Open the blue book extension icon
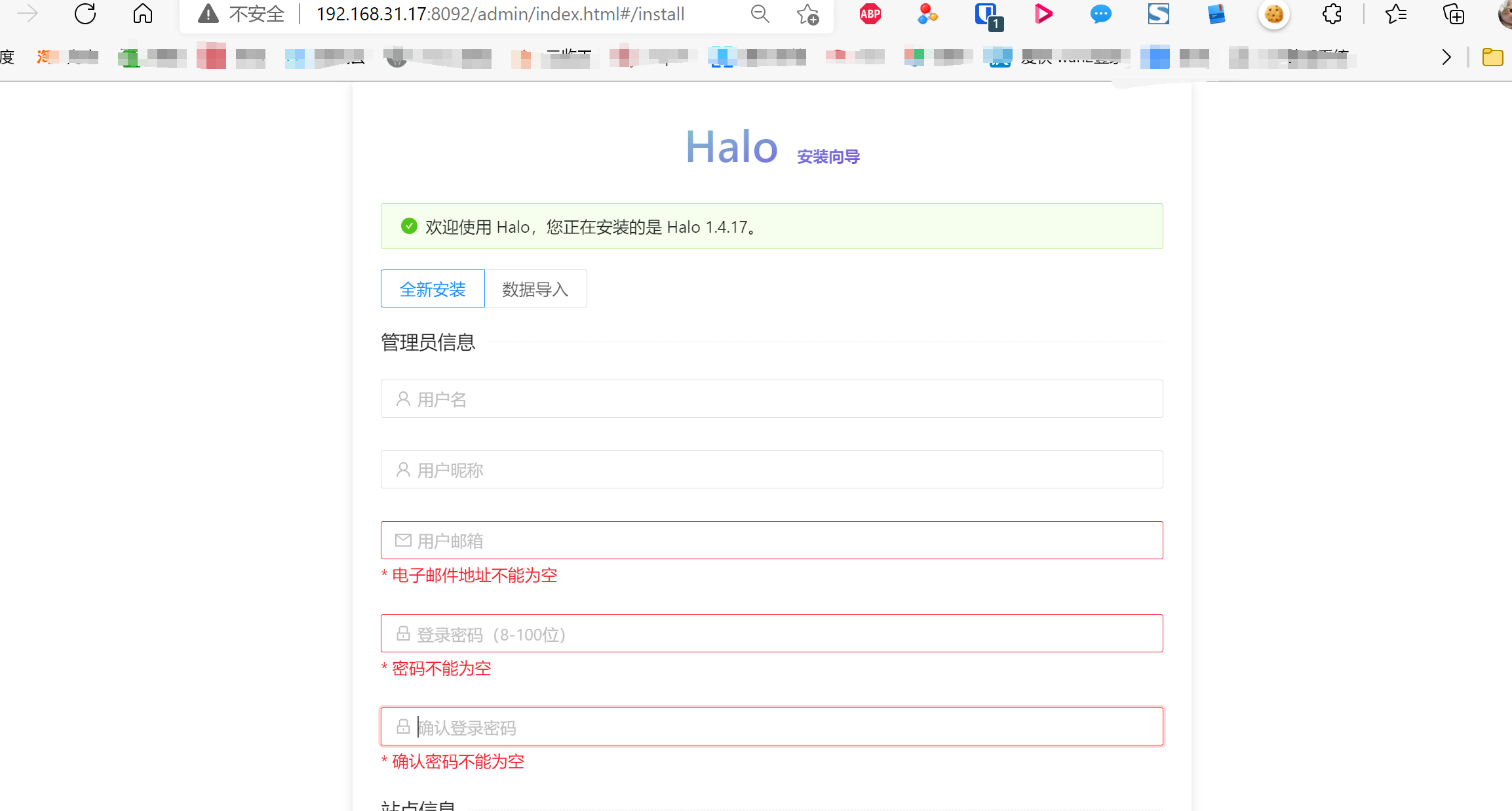Image resolution: width=1512 pixels, height=811 pixels. 1216,14
